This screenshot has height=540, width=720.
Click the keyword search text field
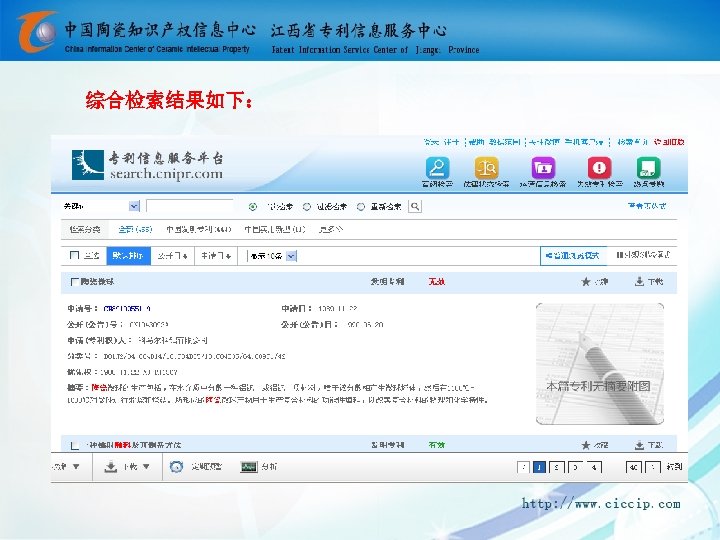coord(190,206)
